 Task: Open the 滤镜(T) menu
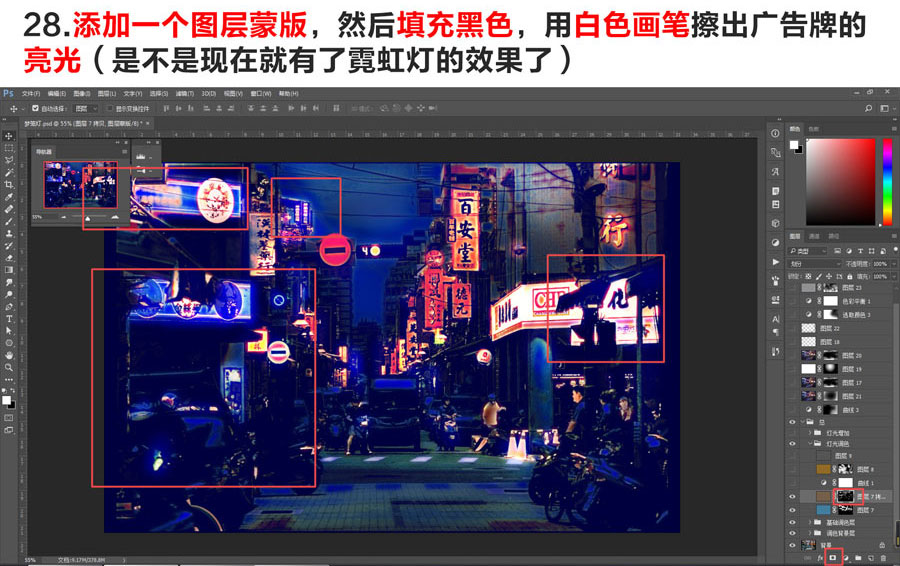tap(184, 93)
